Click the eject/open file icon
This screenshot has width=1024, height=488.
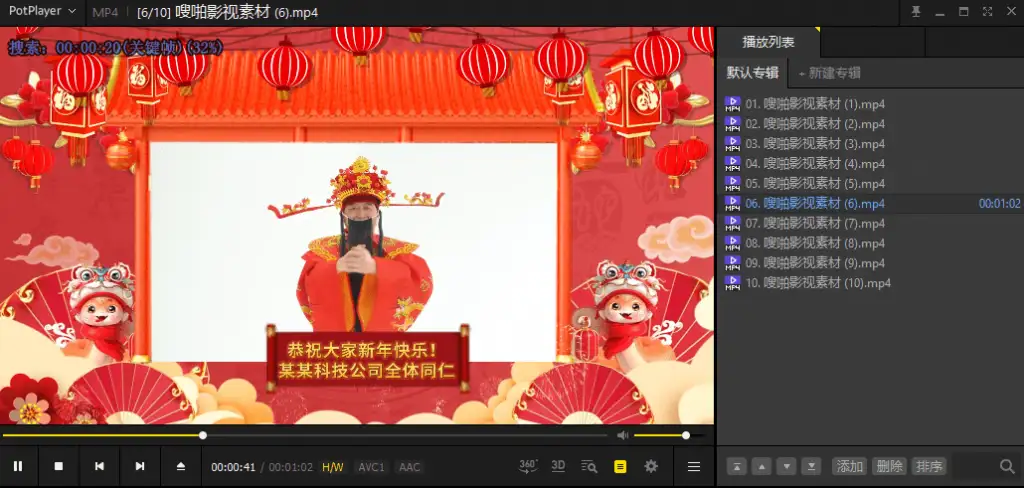pyautogui.click(x=181, y=466)
